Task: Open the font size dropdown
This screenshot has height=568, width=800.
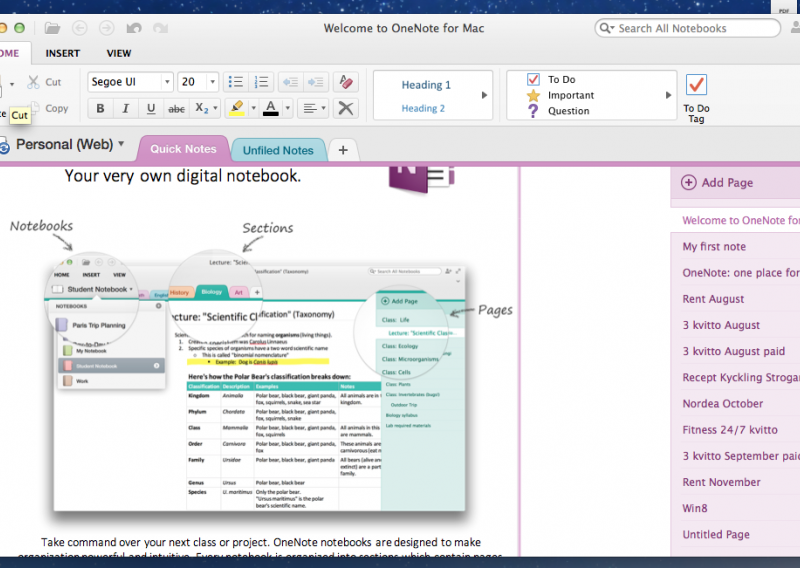Action: [x=213, y=82]
